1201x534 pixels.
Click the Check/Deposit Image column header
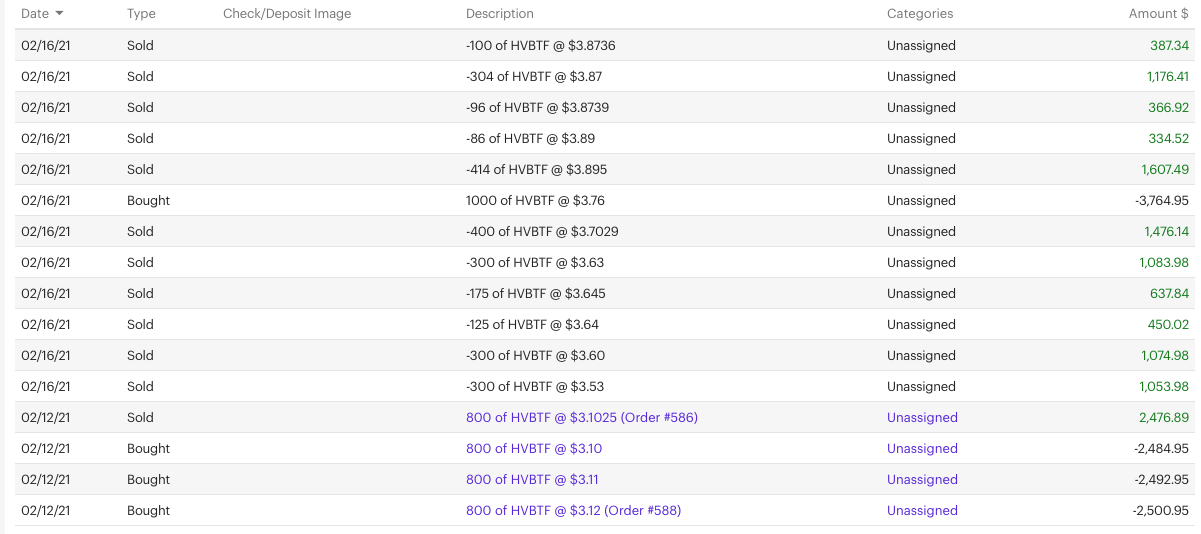287,14
